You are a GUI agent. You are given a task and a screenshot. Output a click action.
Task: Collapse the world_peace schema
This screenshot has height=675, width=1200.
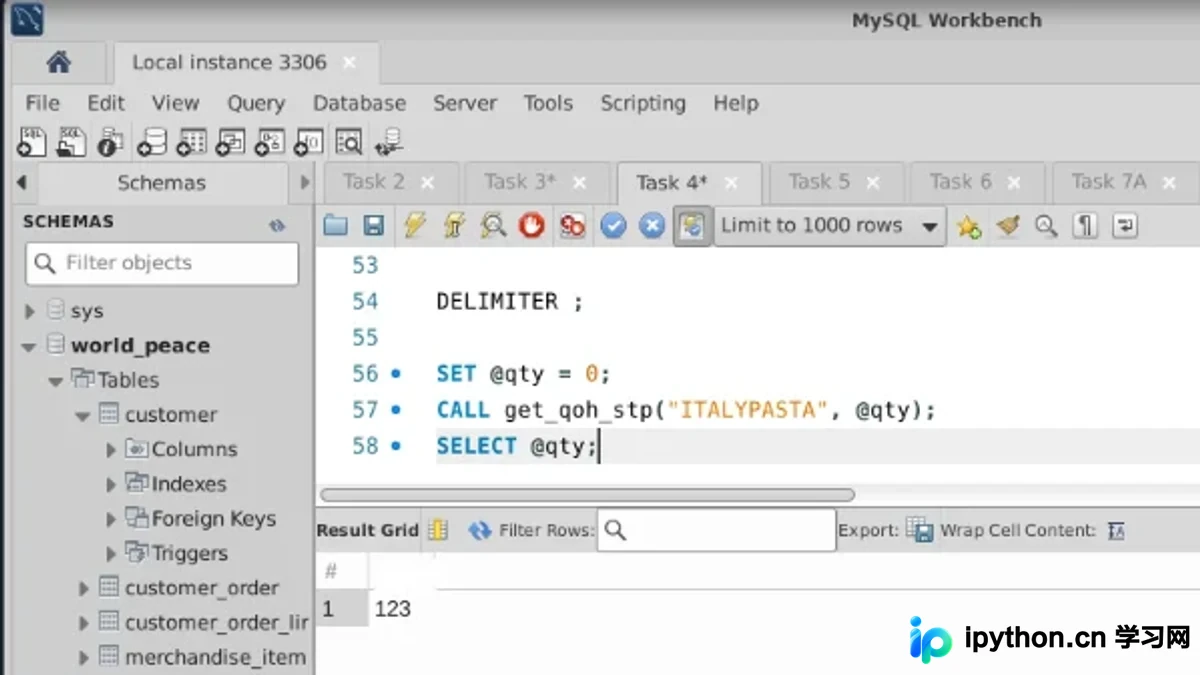pyautogui.click(x=28, y=347)
